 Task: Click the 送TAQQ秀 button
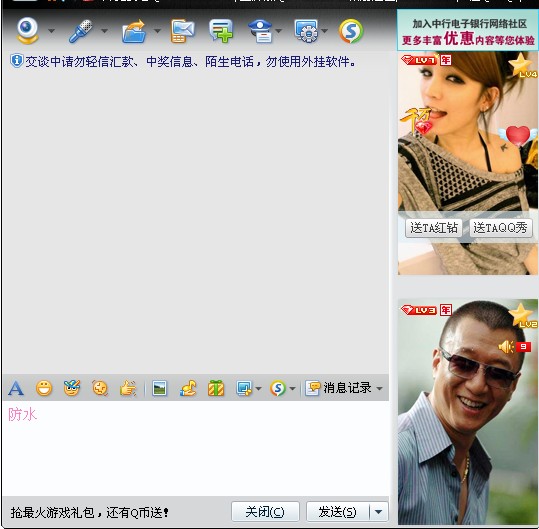click(x=500, y=228)
